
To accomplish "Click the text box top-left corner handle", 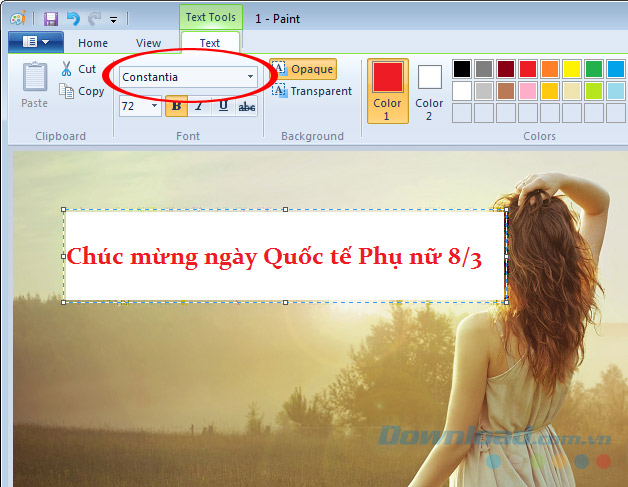I will click(x=63, y=209).
